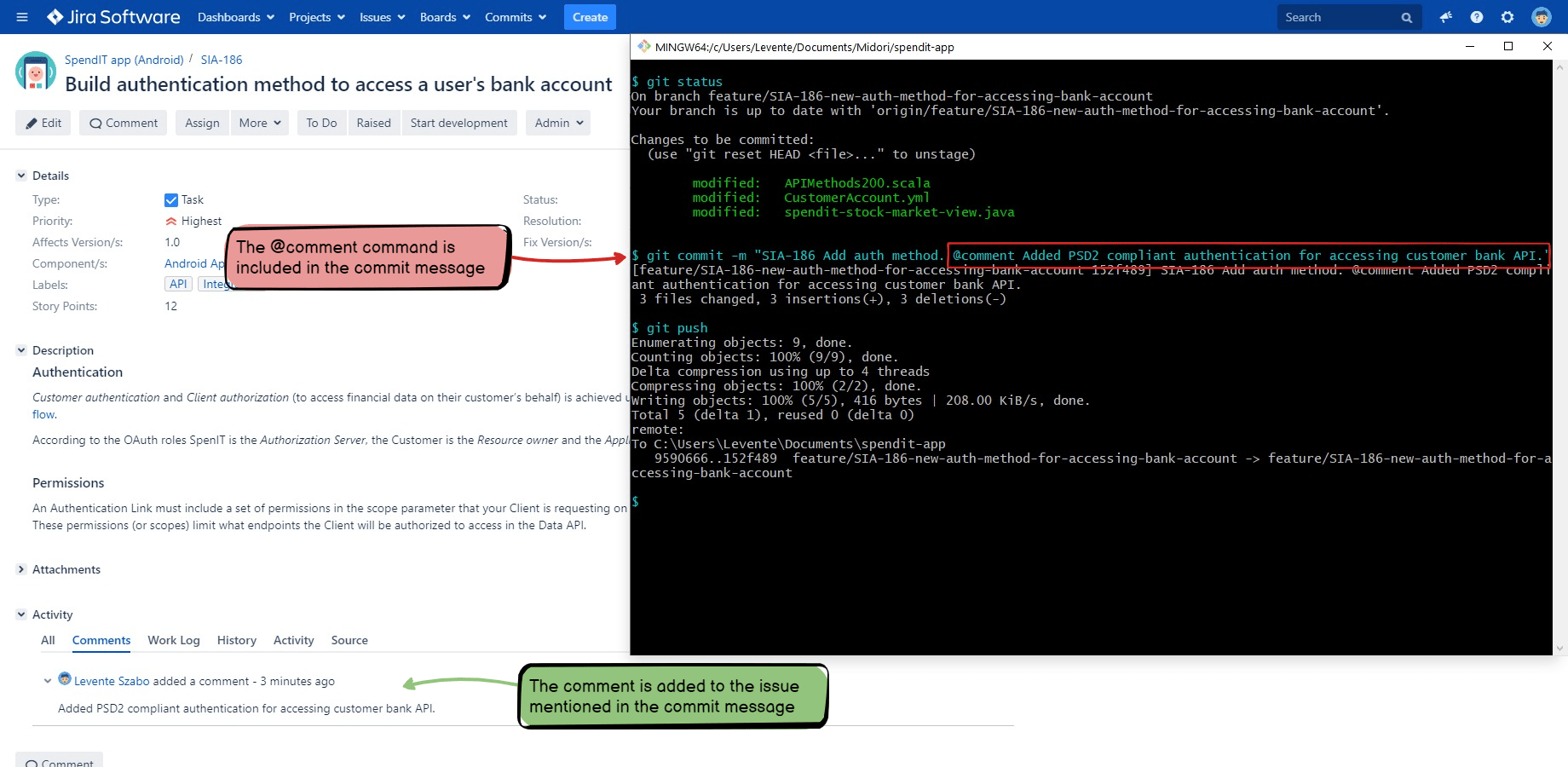Screen dimensions: 1568x767
Task: Open the feedback megaphone icon
Action: [1446, 17]
